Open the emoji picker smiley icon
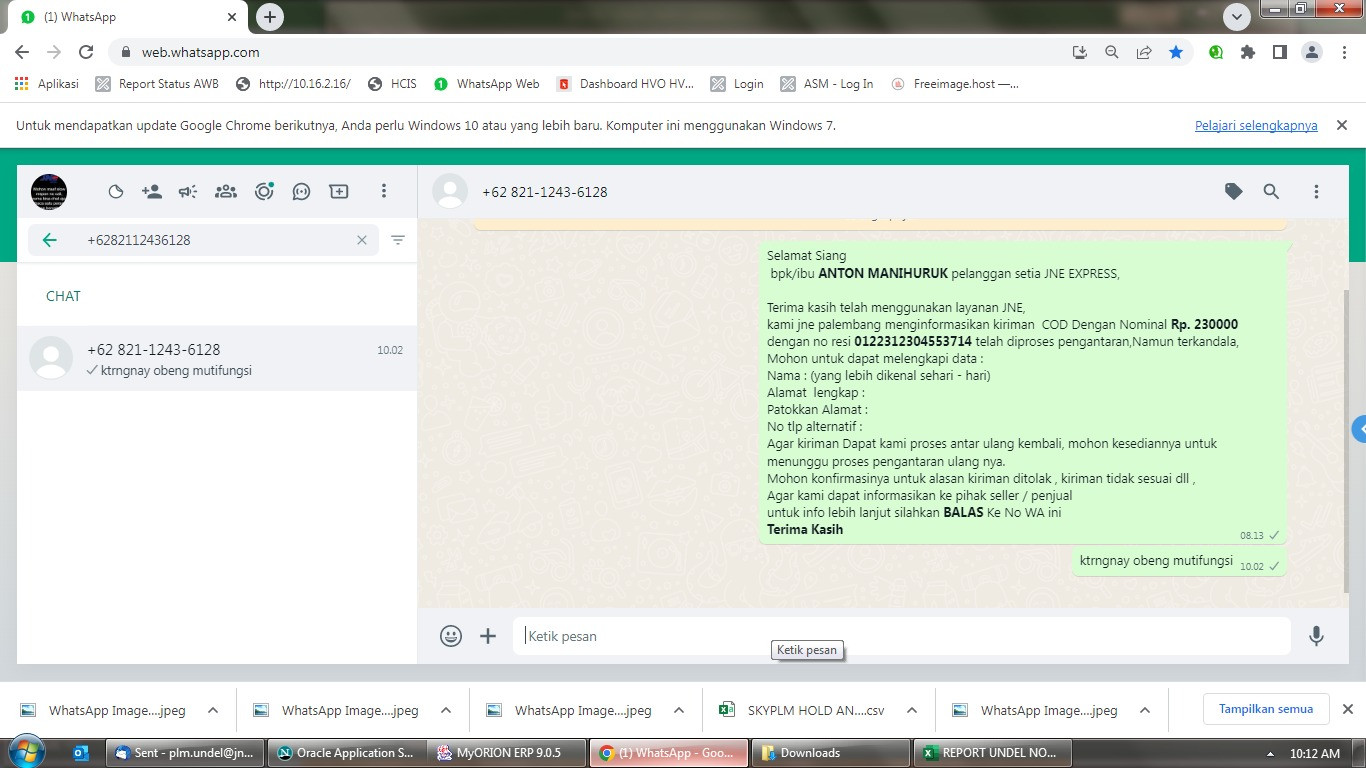The height and width of the screenshot is (768, 1366). (x=451, y=636)
